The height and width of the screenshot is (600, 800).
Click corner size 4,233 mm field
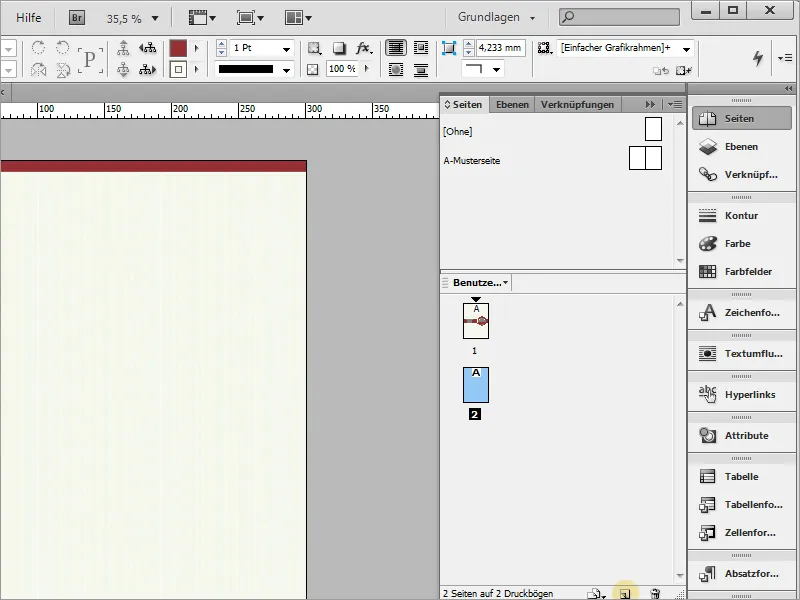coord(501,48)
